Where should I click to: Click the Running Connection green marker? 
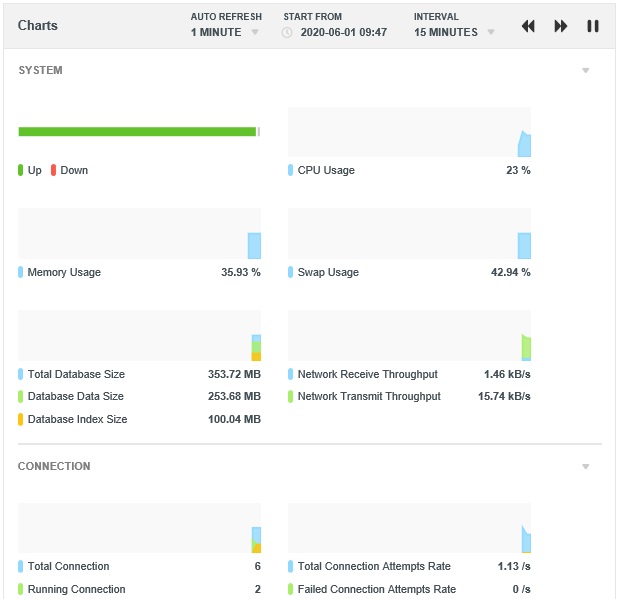coord(20,589)
